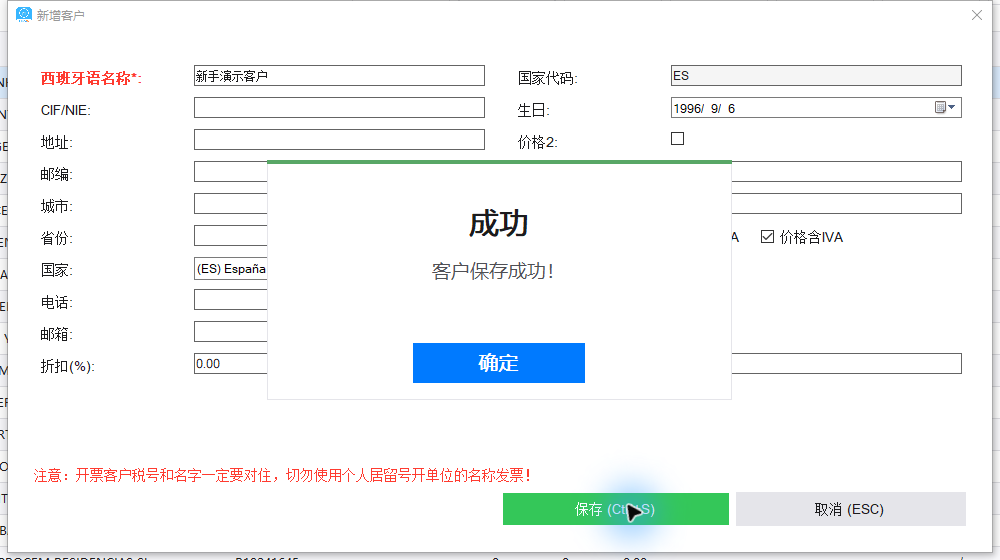Open the birthday calendar picker
The width and height of the screenshot is (1000, 560).
945,108
